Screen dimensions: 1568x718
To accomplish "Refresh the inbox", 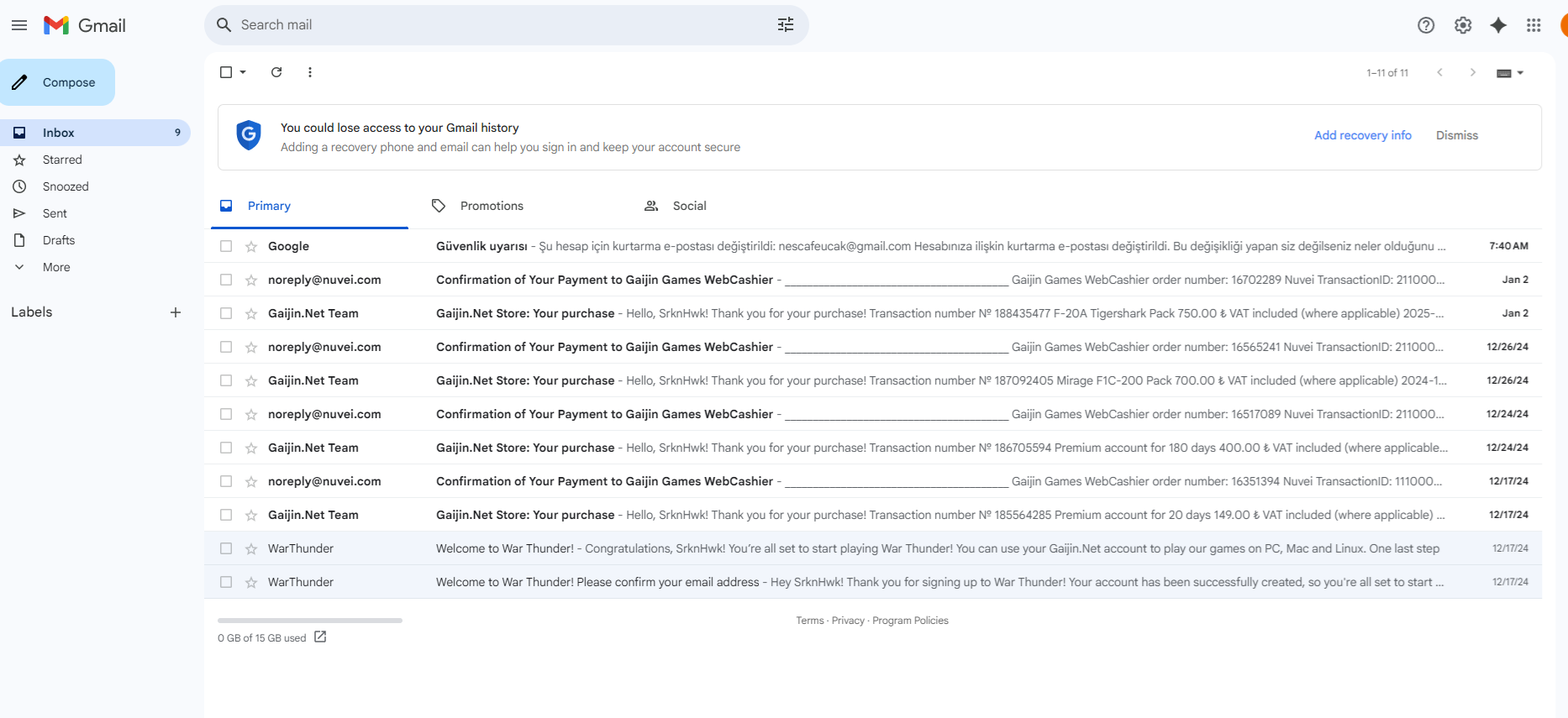I will [x=276, y=72].
